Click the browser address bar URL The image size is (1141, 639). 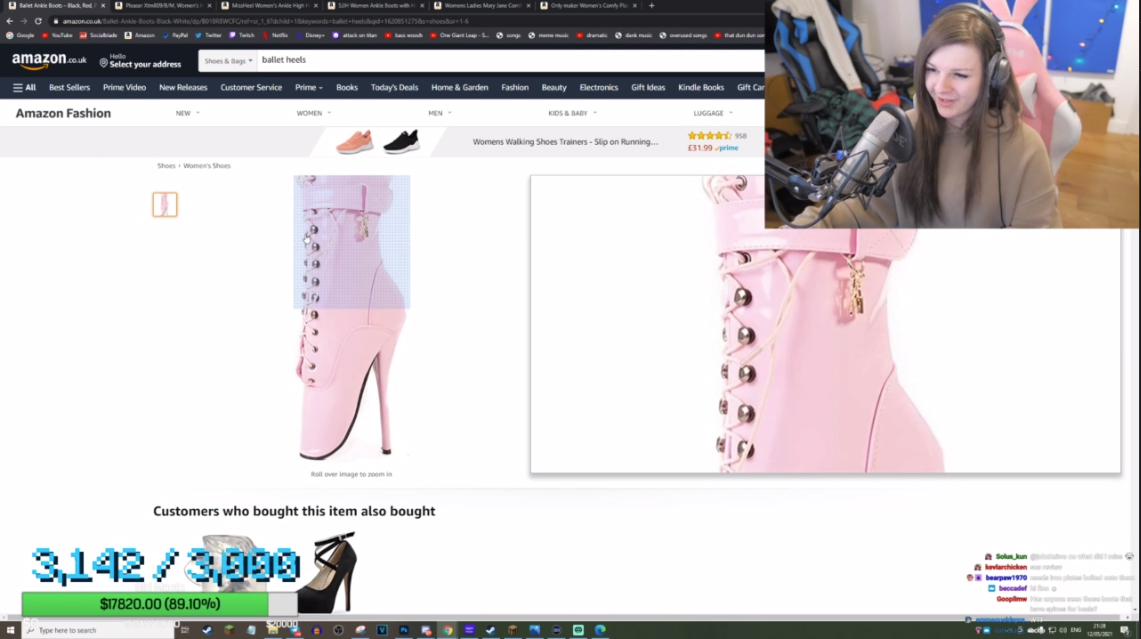(x=266, y=21)
